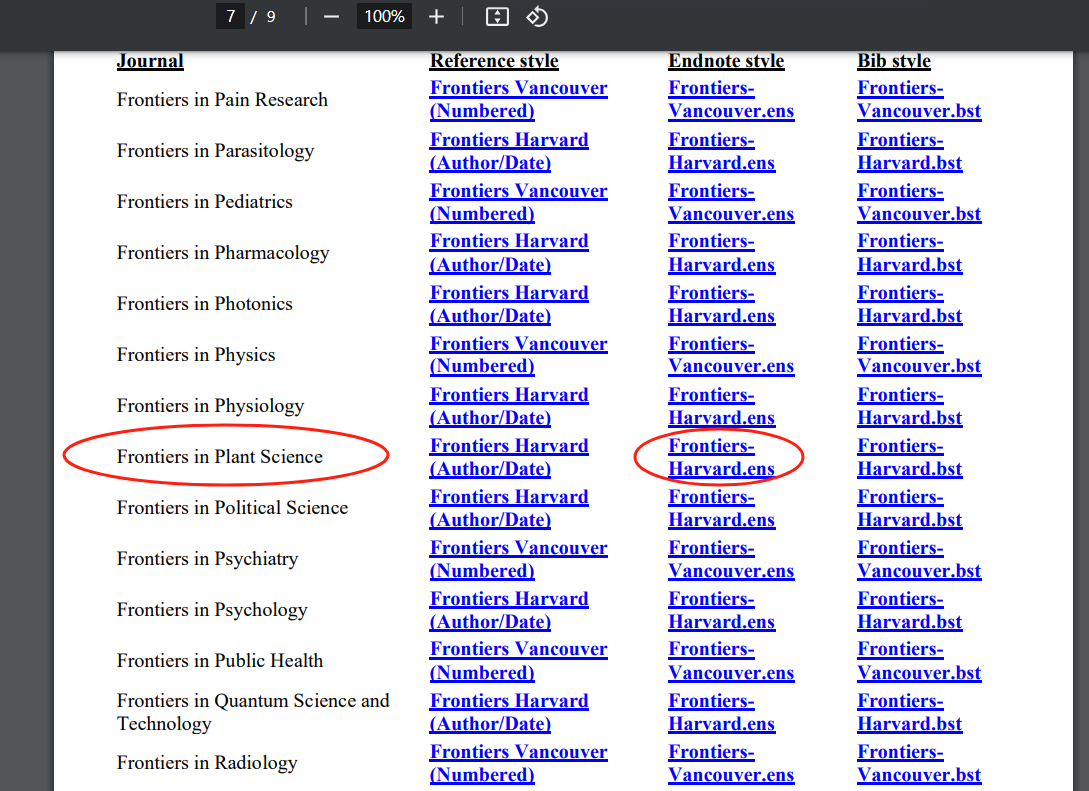Download Bib file for Frontiers in Pharmacology
1089x791 pixels.
tap(910, 253)
